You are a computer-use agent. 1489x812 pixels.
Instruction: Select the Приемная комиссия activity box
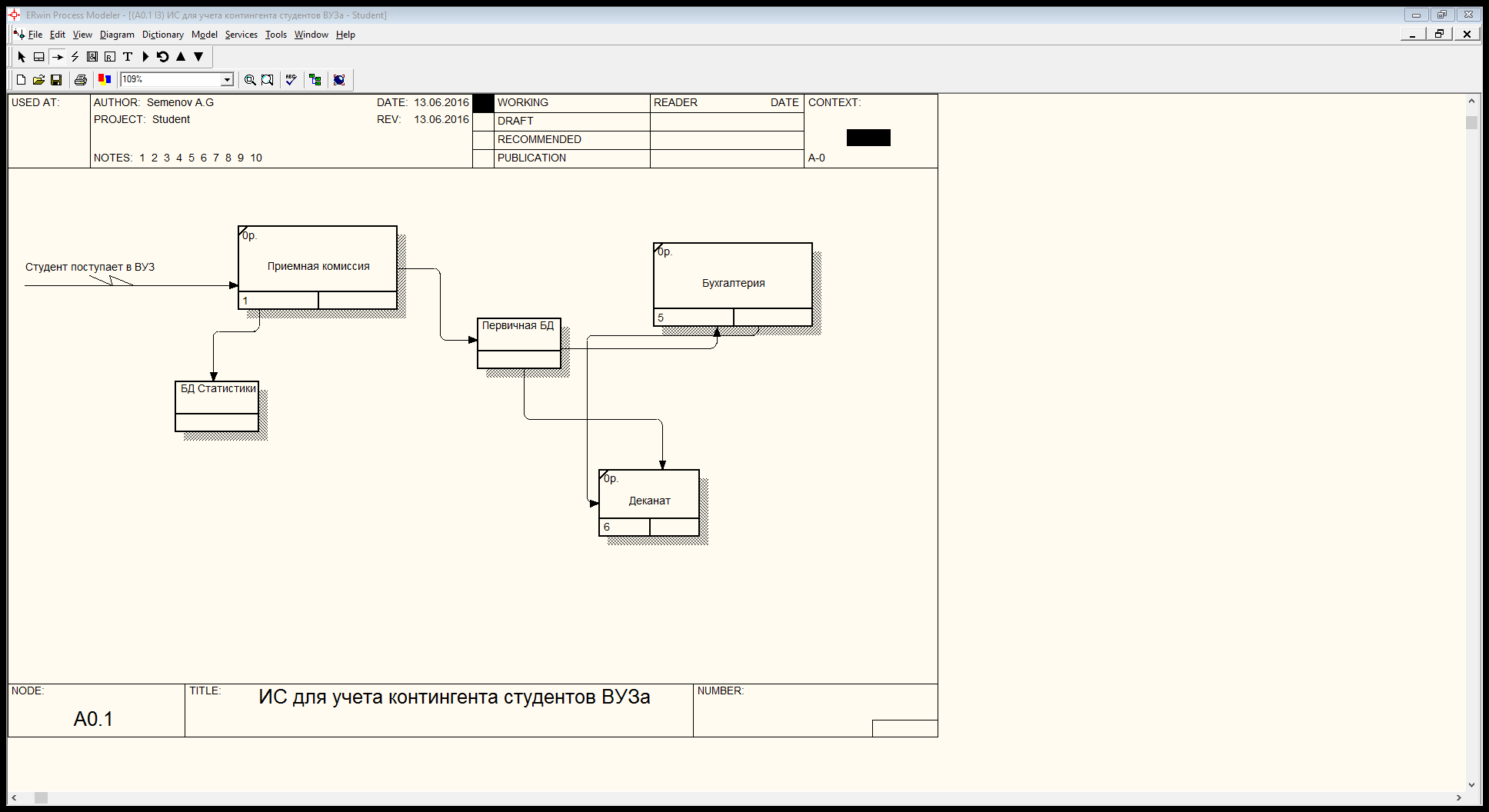pos(318,267)
